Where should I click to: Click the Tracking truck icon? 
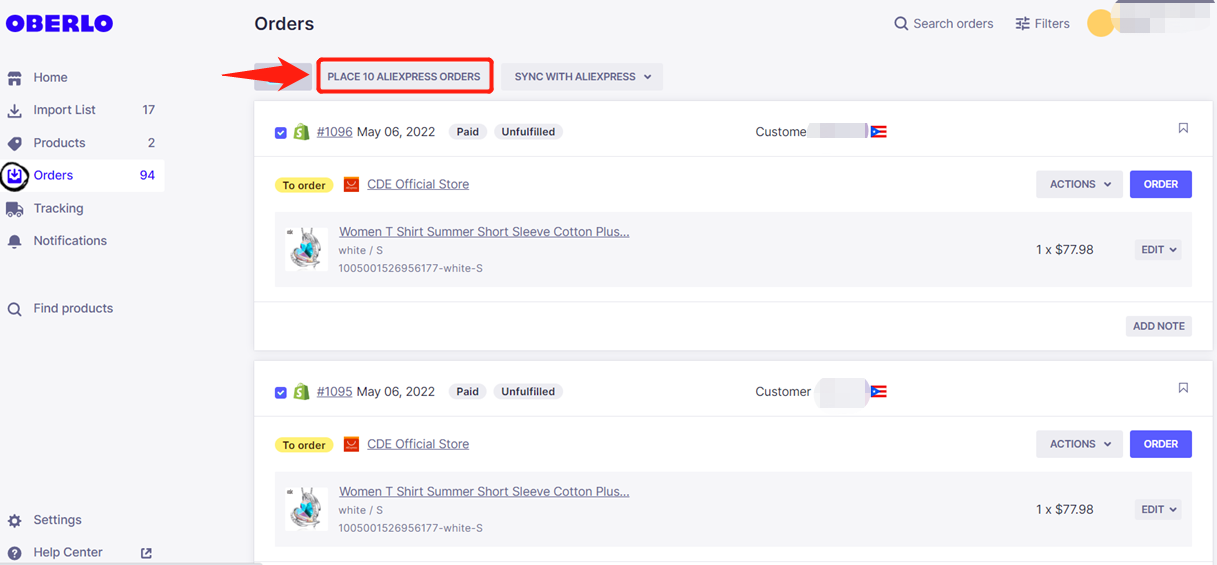tap(15, 209)
